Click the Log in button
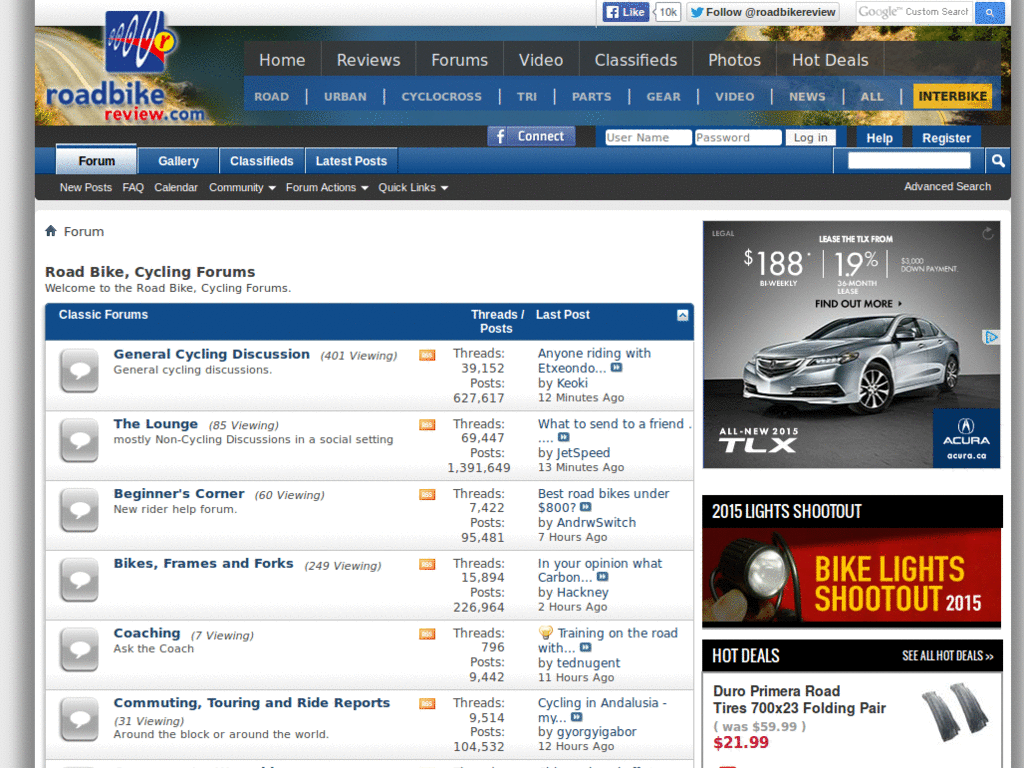Screen dimensions: 1024x768 coord(810,137)
